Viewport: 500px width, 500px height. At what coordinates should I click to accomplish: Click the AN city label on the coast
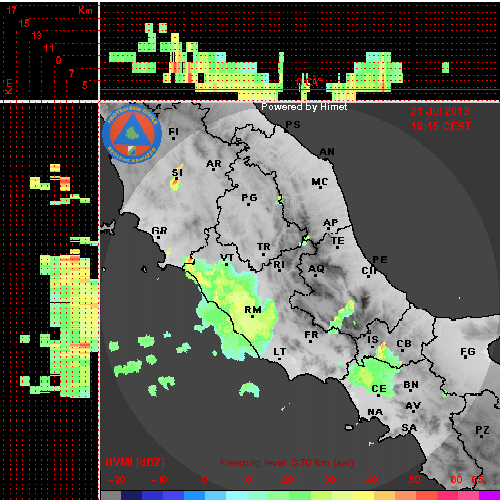pyautogui.click(x=327, y=152)
